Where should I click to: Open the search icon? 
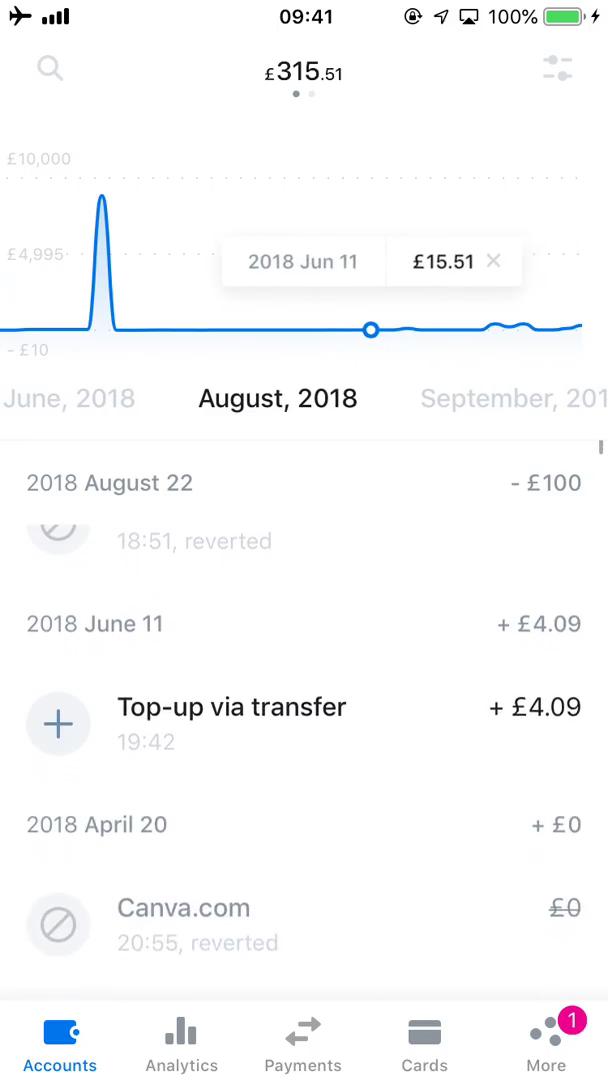(50, 68)
